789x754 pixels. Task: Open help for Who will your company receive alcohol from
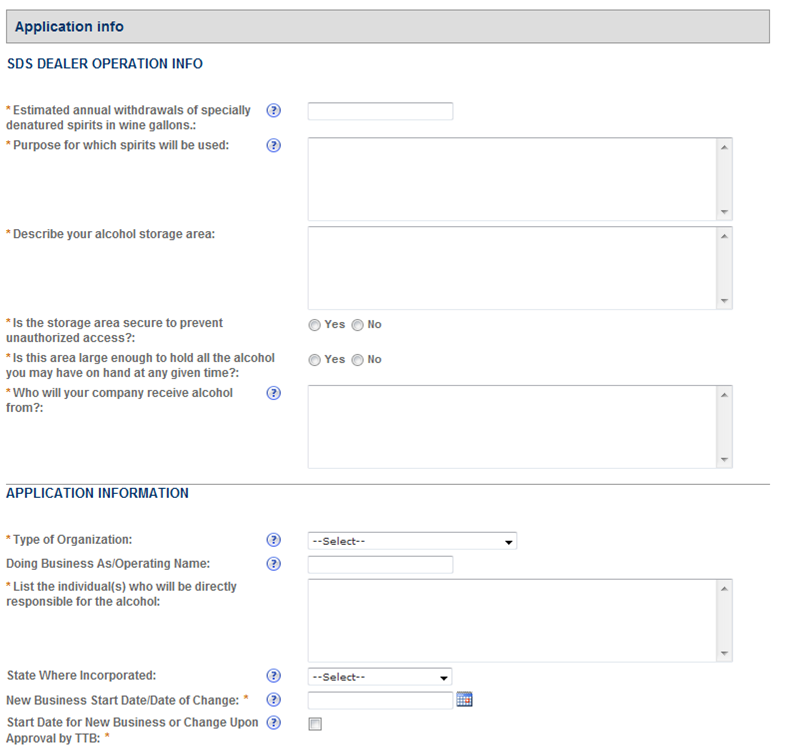tap(273, 393)
